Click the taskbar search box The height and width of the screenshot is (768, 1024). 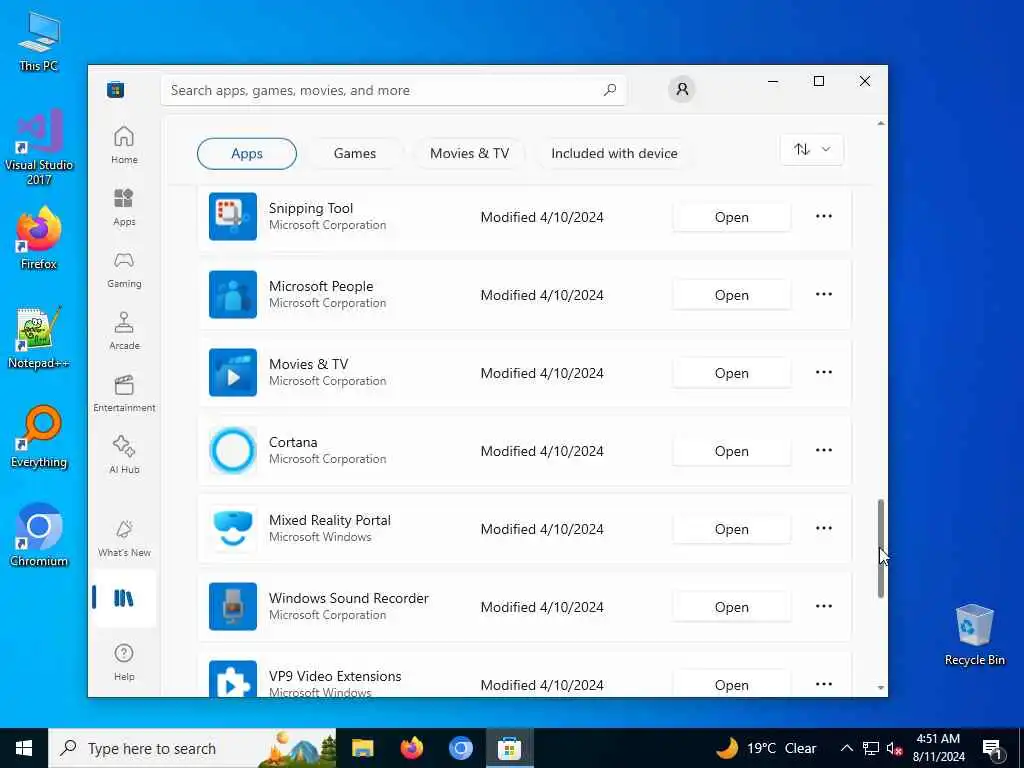[192, 748]
